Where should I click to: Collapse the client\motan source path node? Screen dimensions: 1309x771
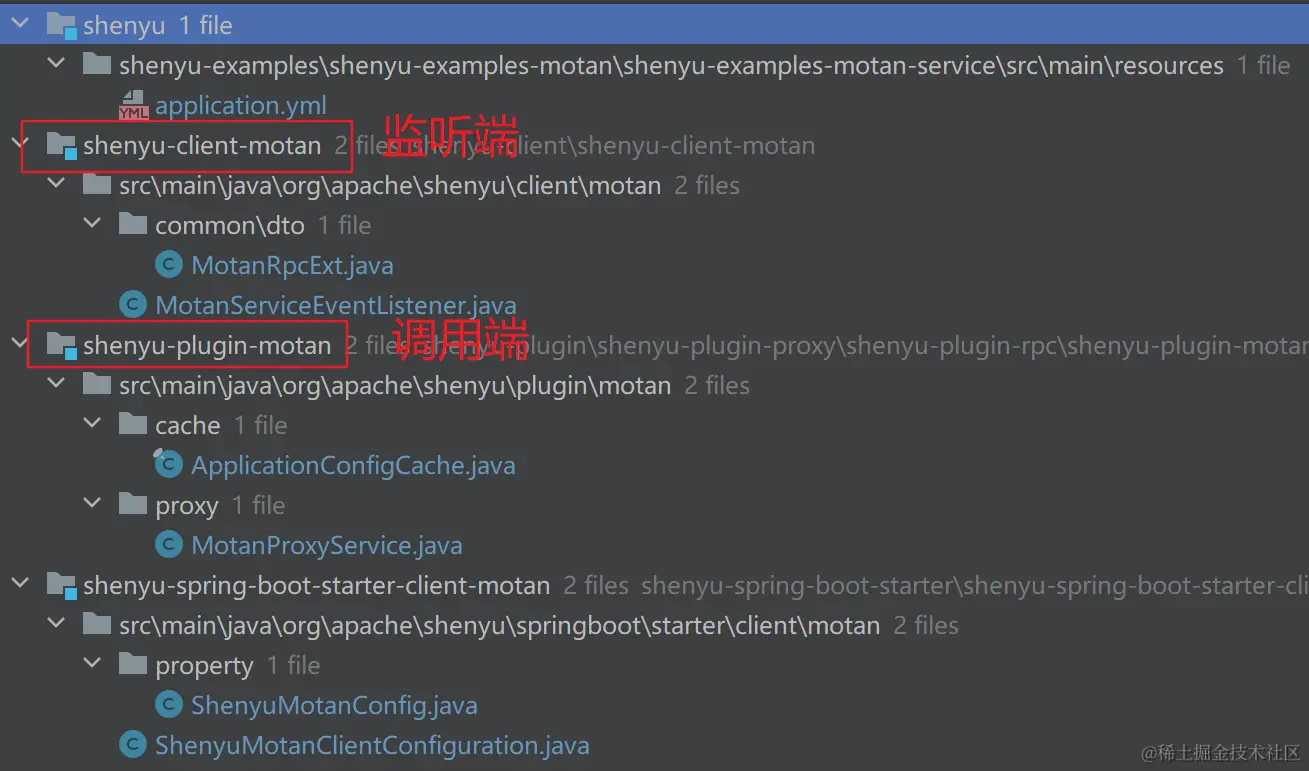pos(57,184)
